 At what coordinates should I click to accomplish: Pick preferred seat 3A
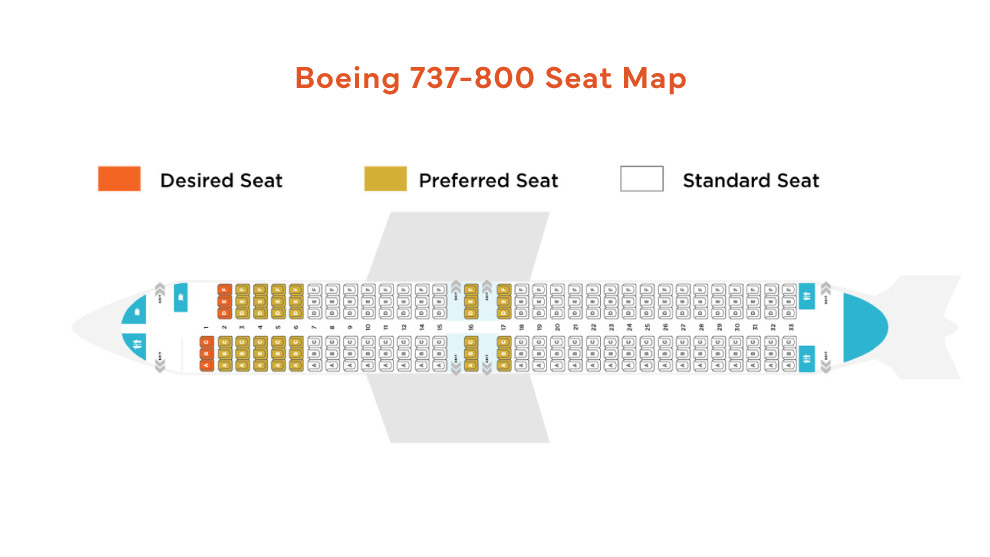(242, 365)
